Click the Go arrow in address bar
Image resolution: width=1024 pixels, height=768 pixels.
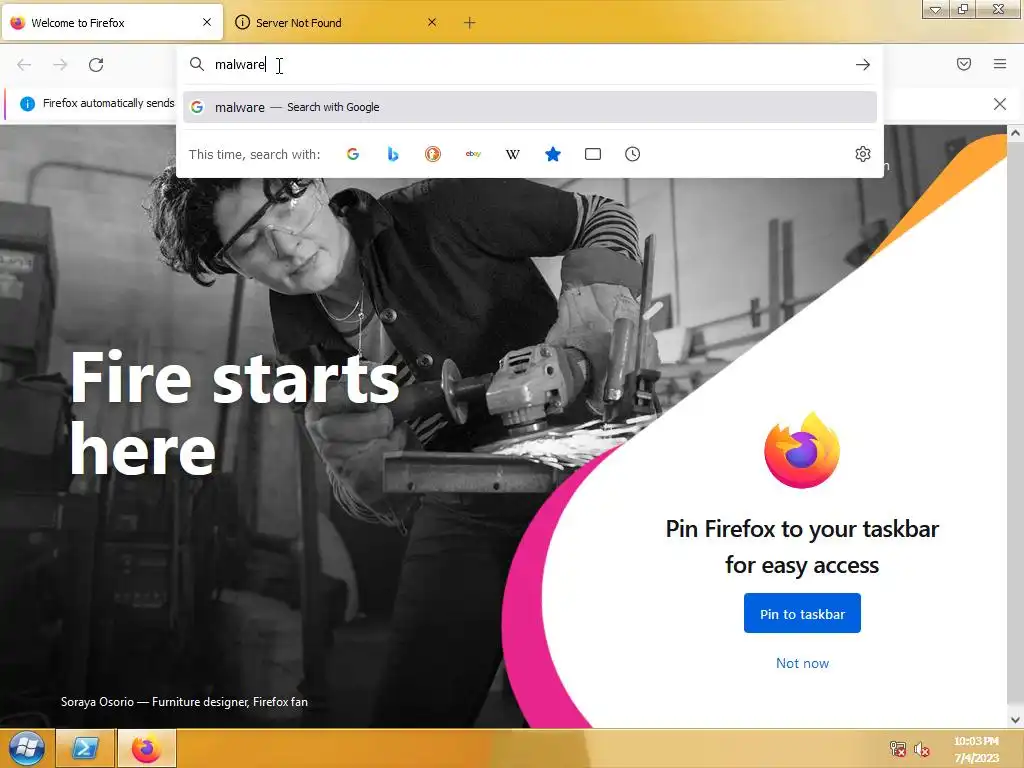[x=863, y=64]
